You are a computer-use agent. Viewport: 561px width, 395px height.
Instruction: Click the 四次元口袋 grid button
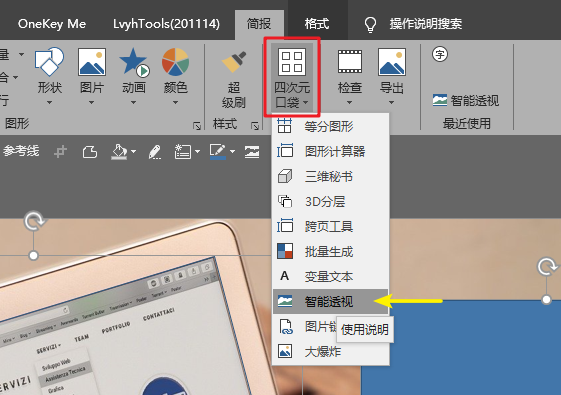pos(292,77)
